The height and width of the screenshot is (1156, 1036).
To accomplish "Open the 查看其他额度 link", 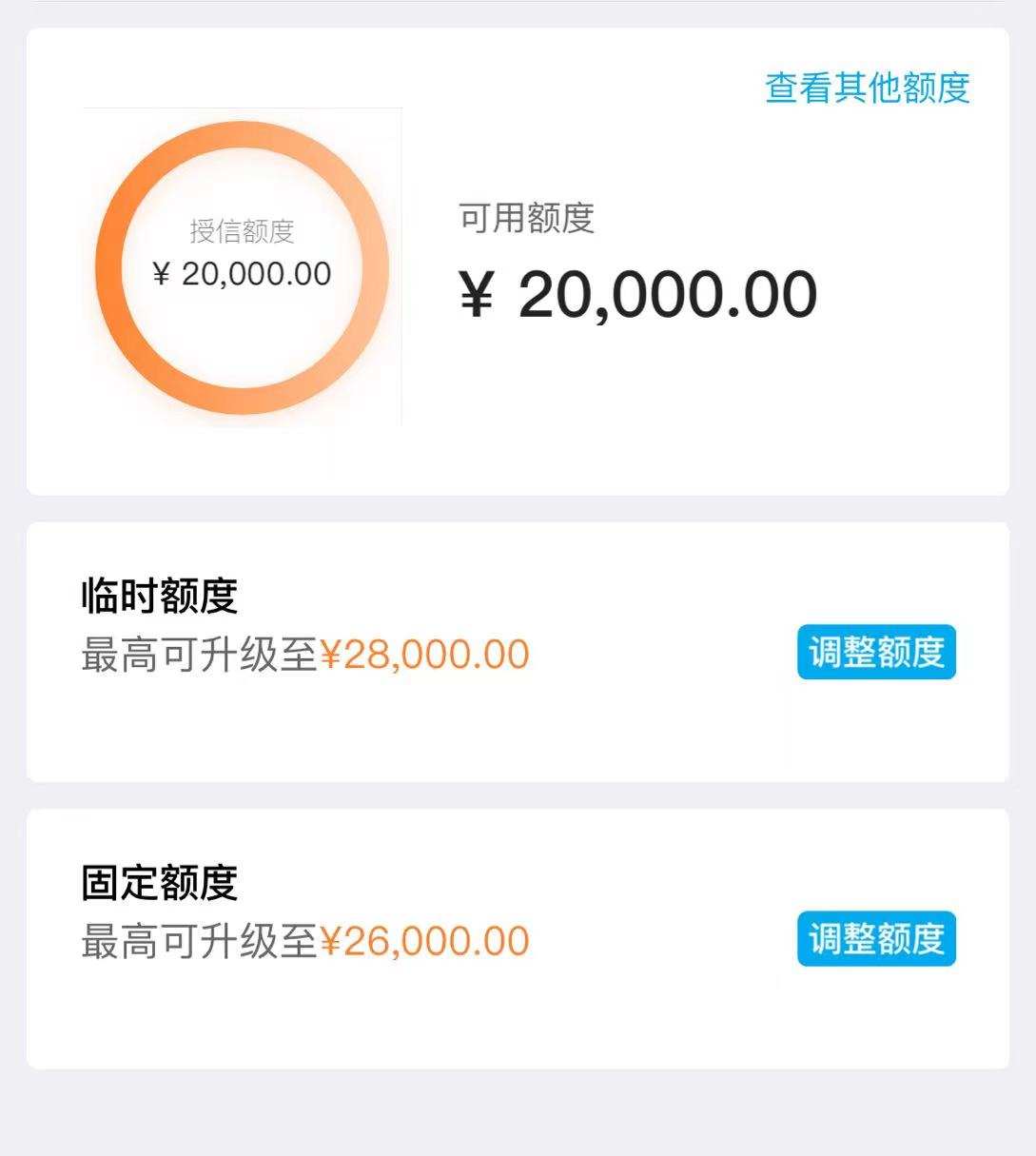I will click(x=868, y=88).
